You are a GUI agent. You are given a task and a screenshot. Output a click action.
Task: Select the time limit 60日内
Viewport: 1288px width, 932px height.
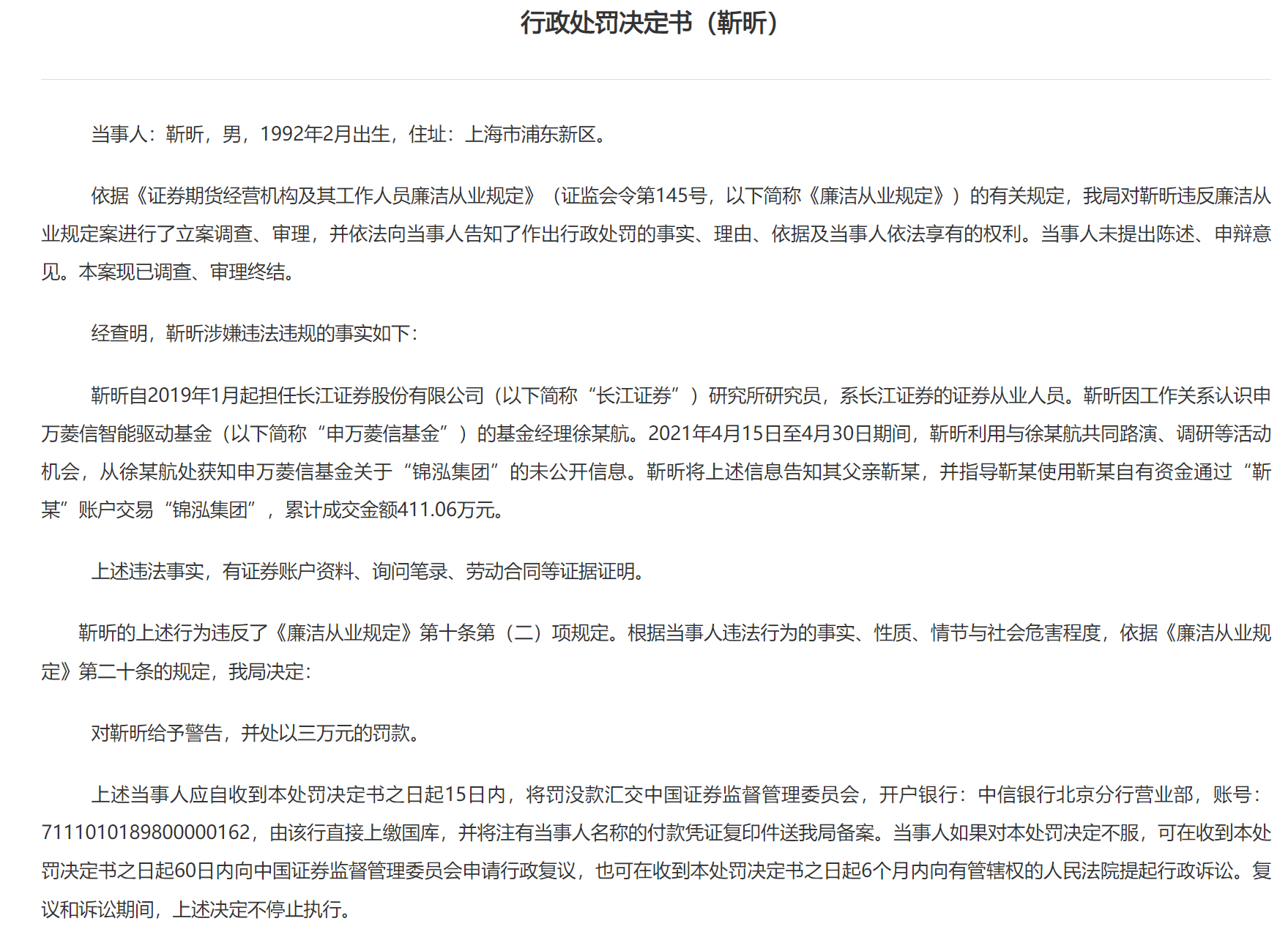point(205,871)
